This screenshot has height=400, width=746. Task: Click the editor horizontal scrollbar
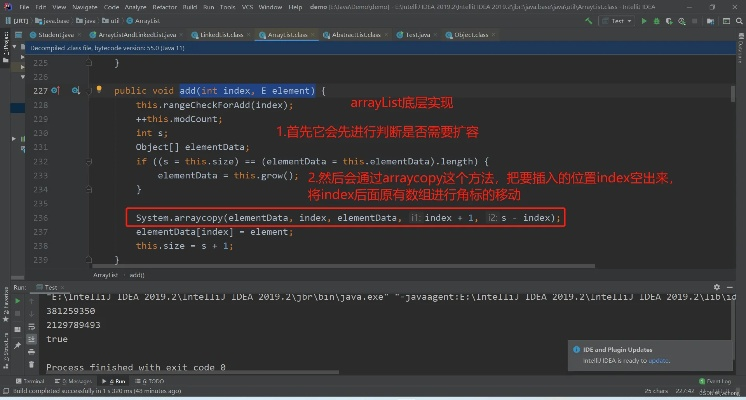click(x=344, y=266)
